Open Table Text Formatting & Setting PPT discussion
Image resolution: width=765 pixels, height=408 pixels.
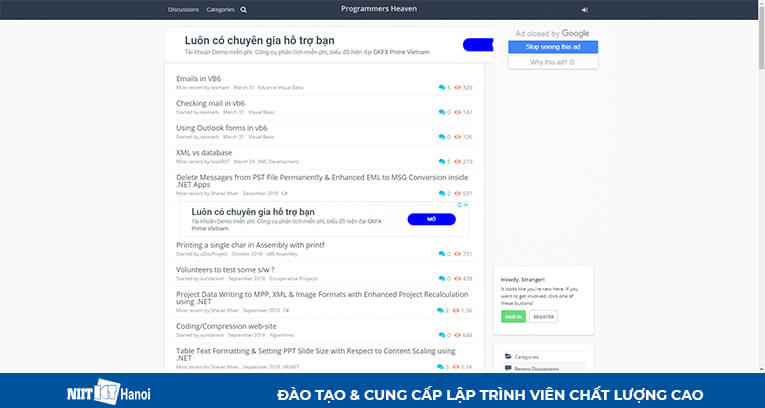[x=316, y=354]
